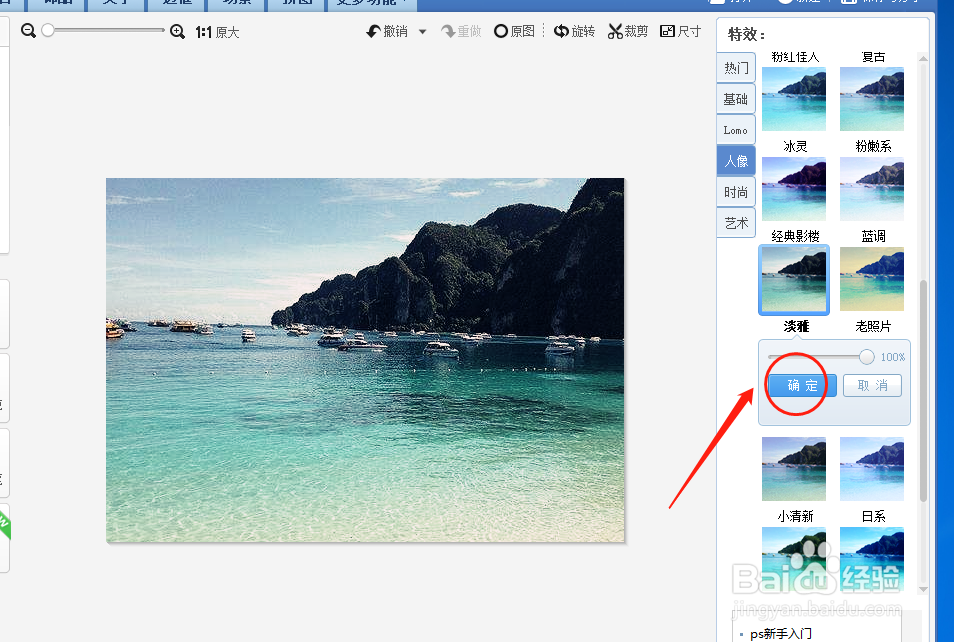Select the 人像 portrait effects tab

[x=736, y=161]
